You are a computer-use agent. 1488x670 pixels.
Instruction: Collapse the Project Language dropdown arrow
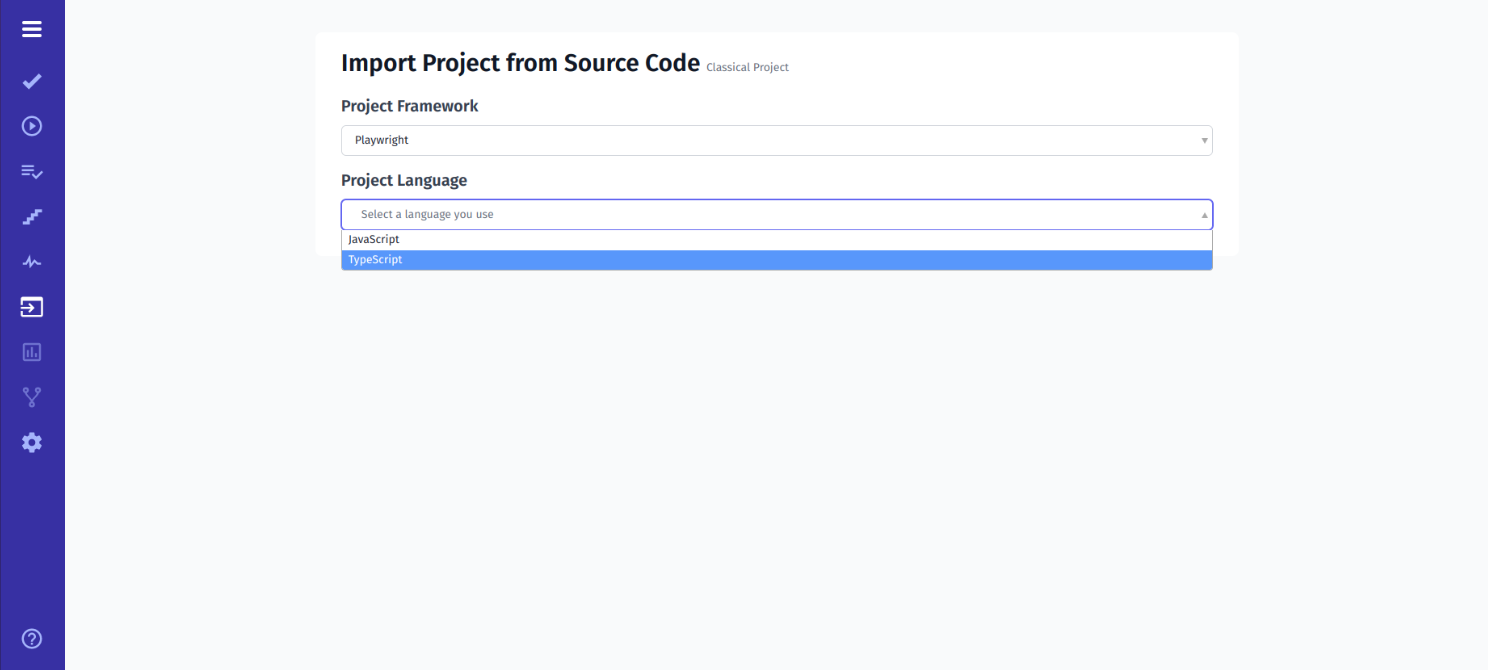[1203, 214]
